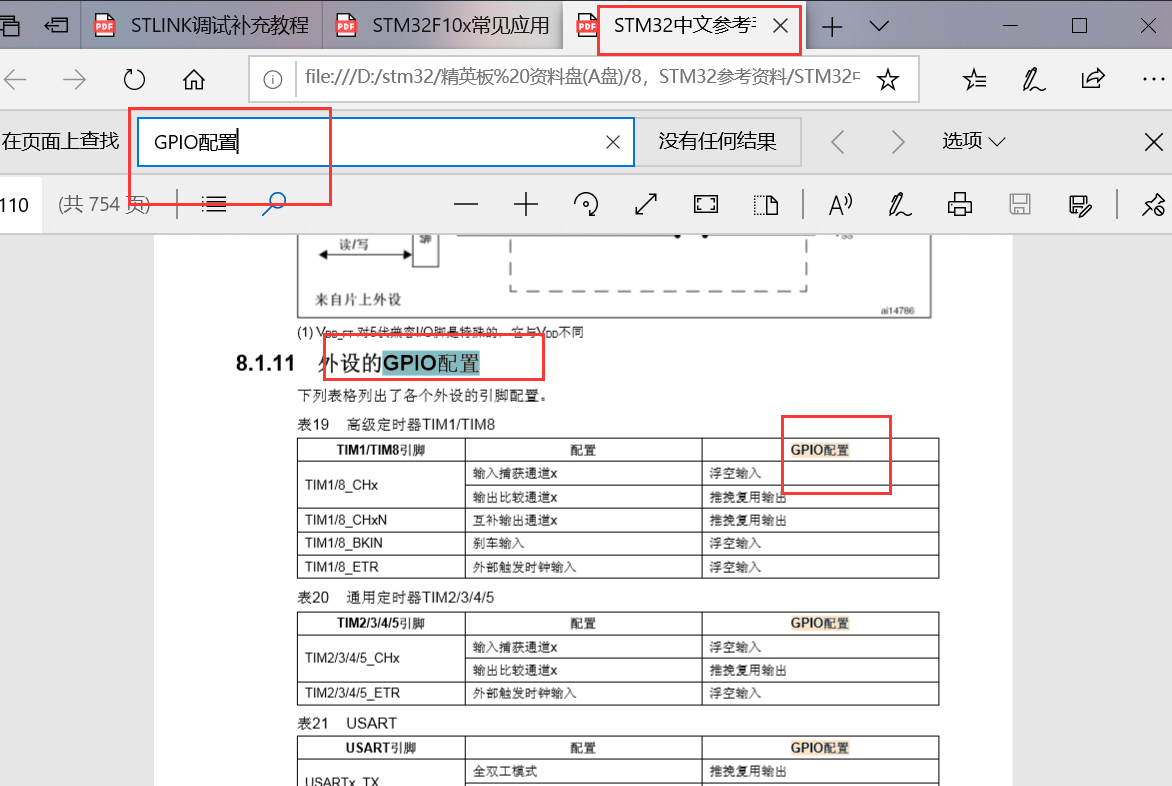Enable inking with the pen tool
This screenshot has width=1172, height=786.
(899, 204)
